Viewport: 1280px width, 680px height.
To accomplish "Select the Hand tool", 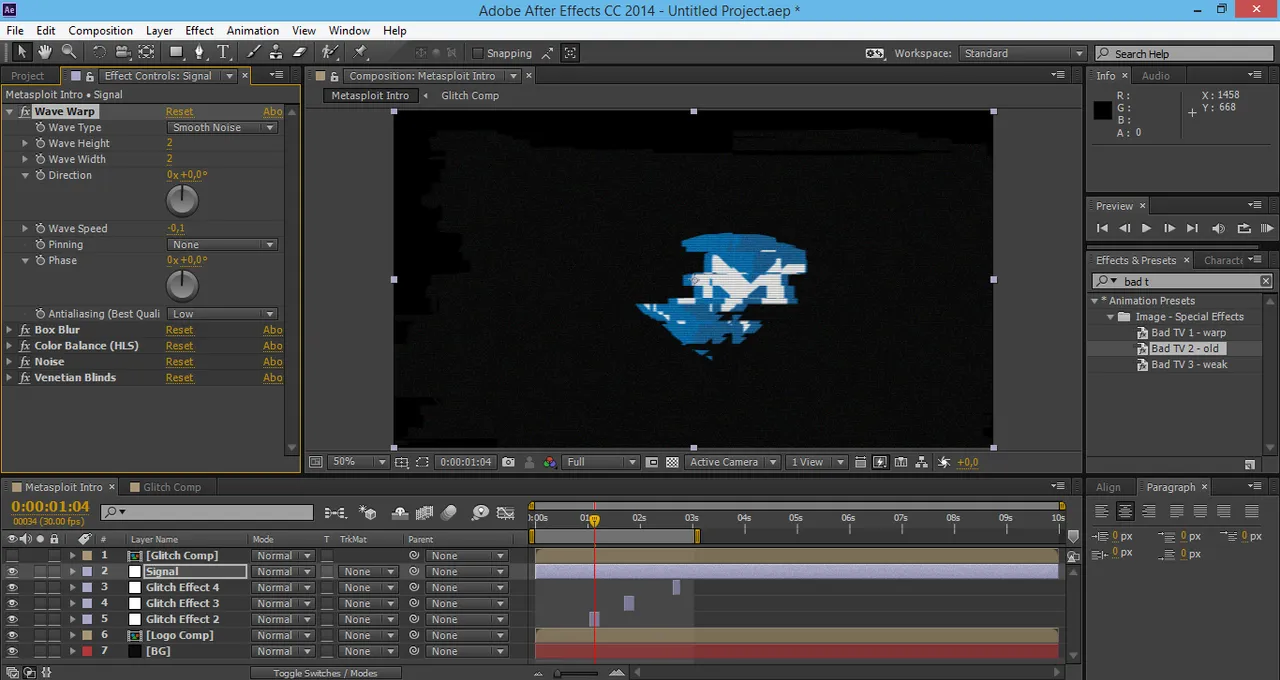I will 46,52.
